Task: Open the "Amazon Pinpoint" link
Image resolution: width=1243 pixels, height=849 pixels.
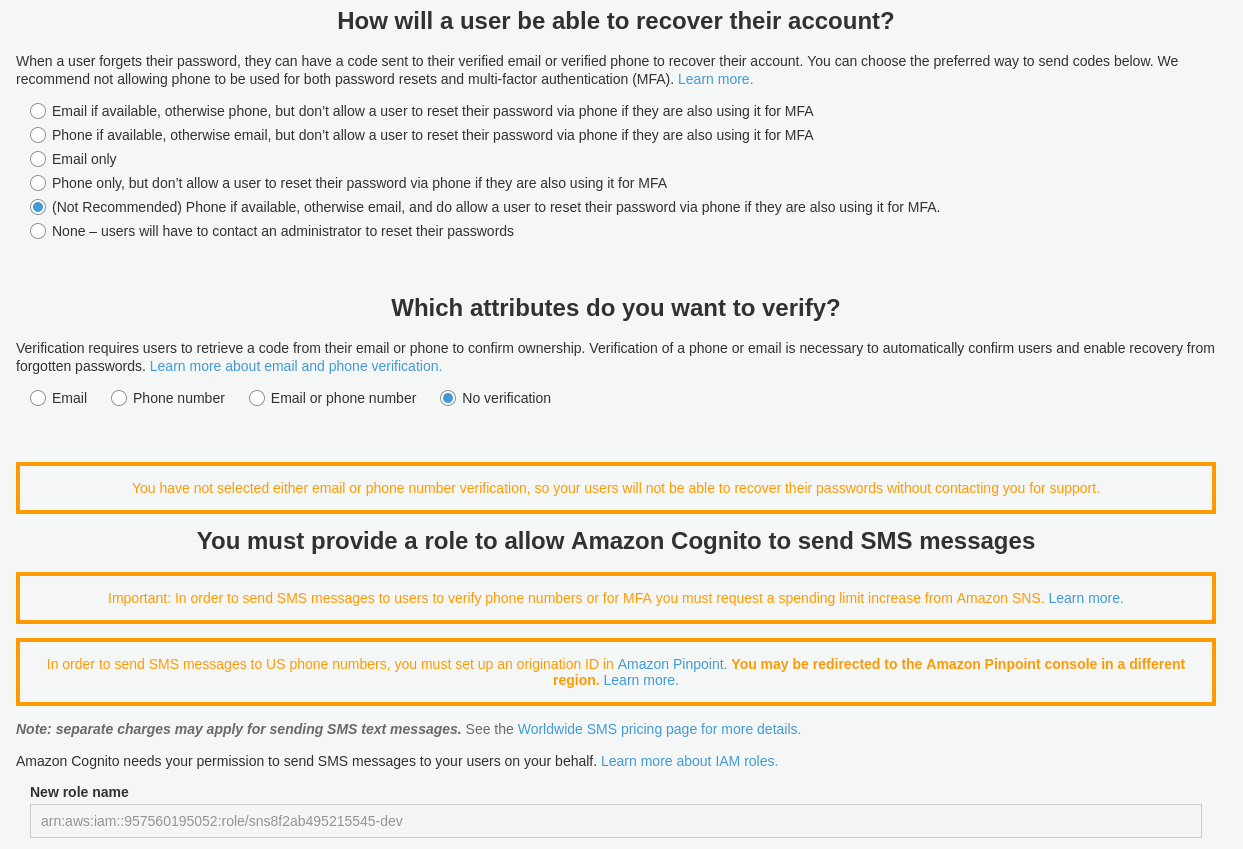Action: pyautogui.click(x=670, y=663)
